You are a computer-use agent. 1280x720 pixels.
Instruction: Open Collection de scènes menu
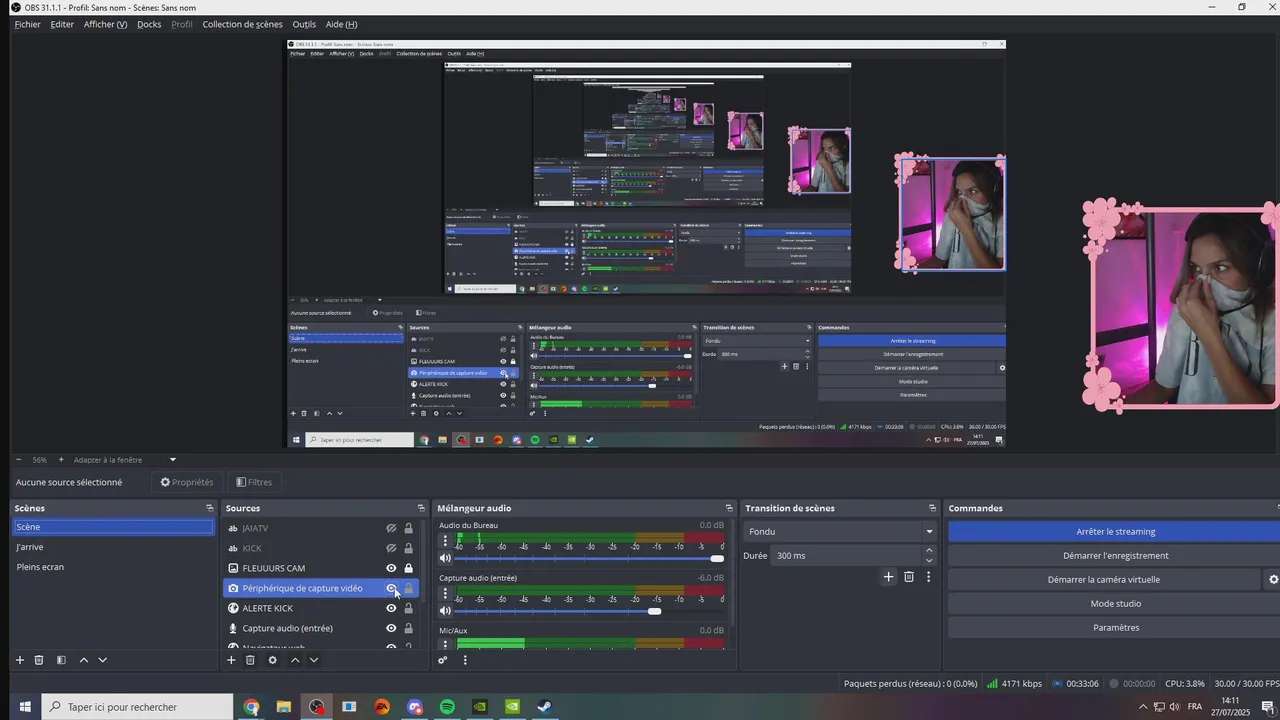coord(242,24)
